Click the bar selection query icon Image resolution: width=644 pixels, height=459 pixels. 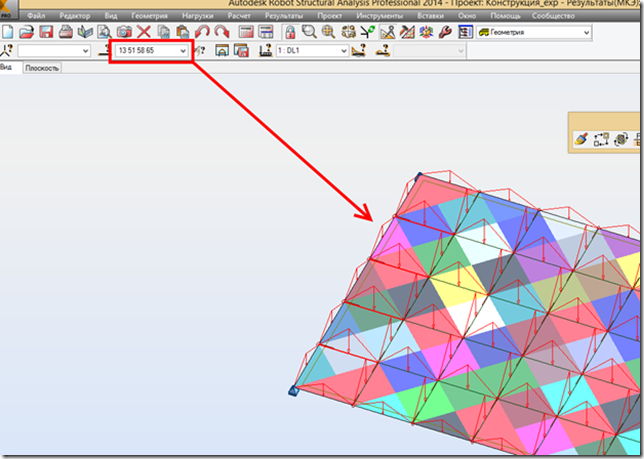pos(104,51)
